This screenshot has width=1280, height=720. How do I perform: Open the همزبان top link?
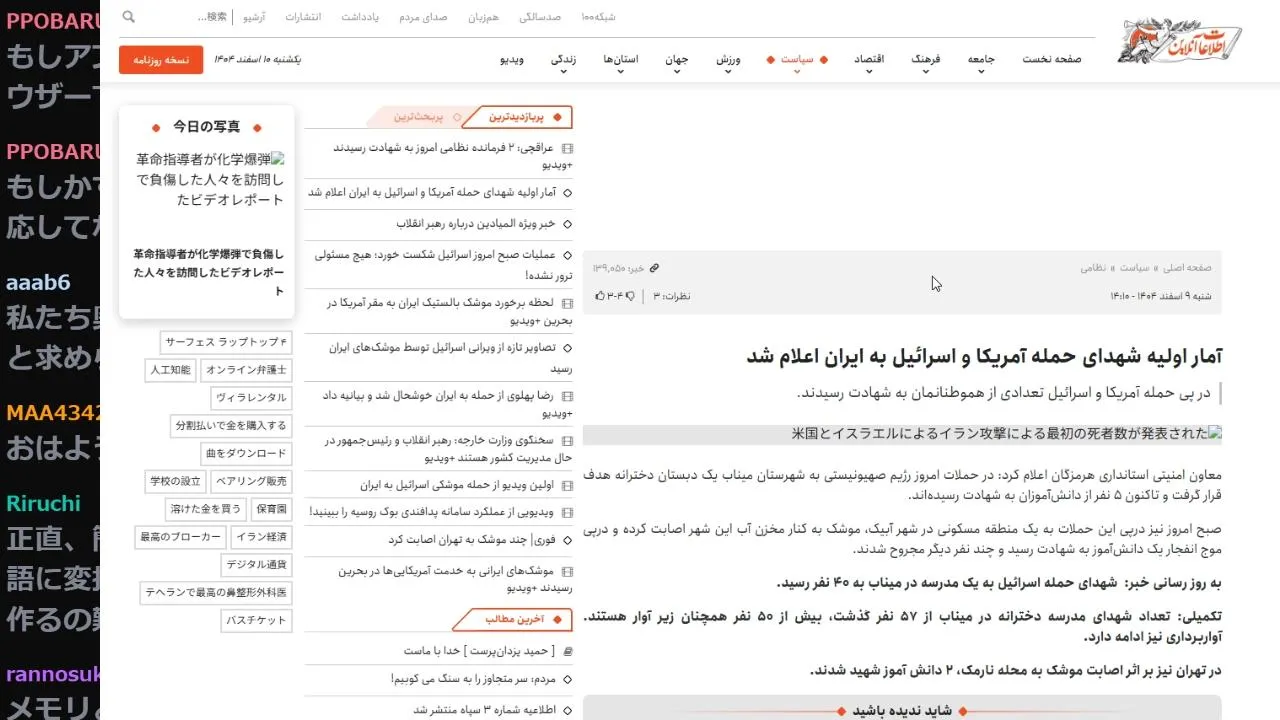(x=483, y=17)
